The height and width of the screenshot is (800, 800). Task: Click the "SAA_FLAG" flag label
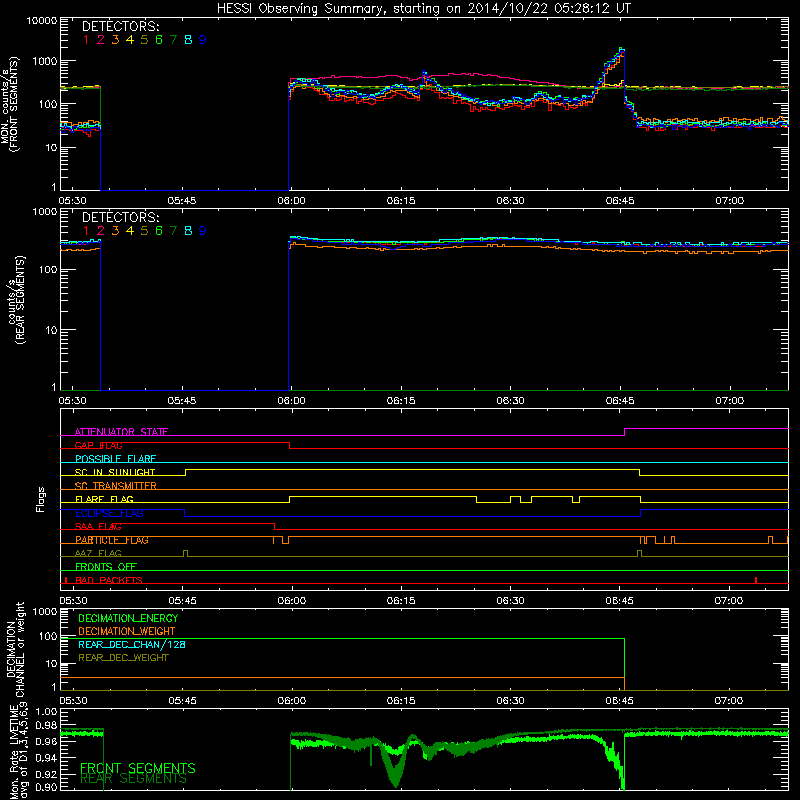click(98, 526)
